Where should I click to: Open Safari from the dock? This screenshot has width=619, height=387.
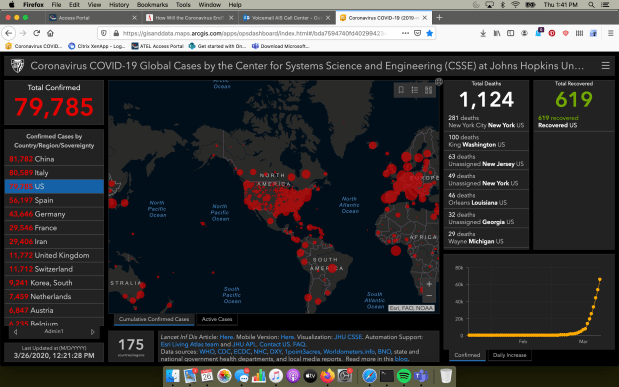tap(370, 376)
